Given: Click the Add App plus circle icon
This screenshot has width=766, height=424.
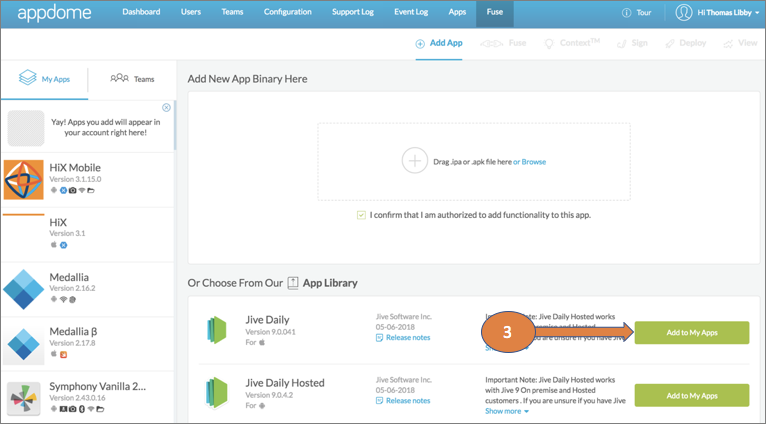Looking at the screenshot, I should pos(420,44).
